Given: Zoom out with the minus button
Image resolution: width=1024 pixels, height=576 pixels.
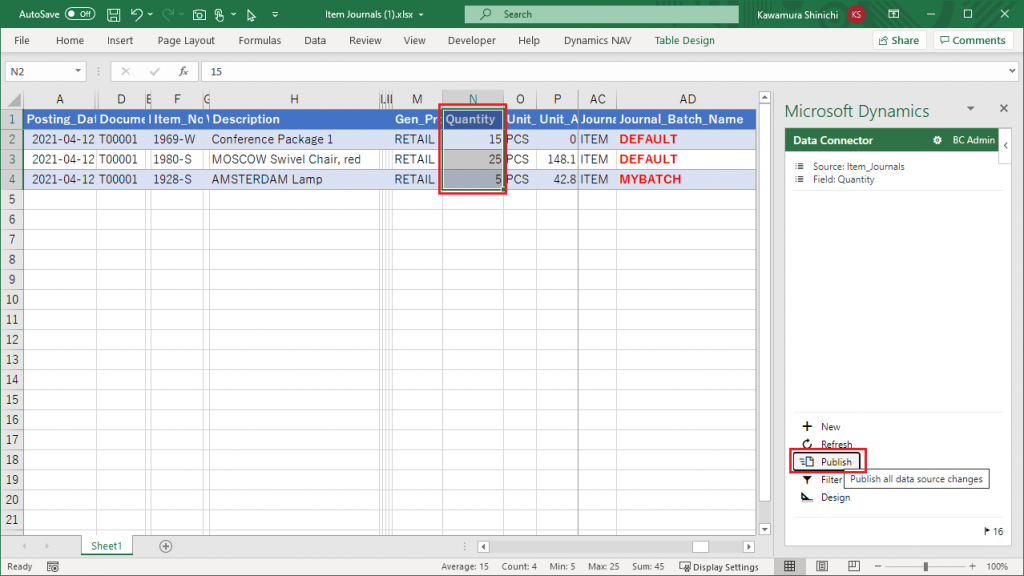Looking at the screenshot, I should (878, 566).
